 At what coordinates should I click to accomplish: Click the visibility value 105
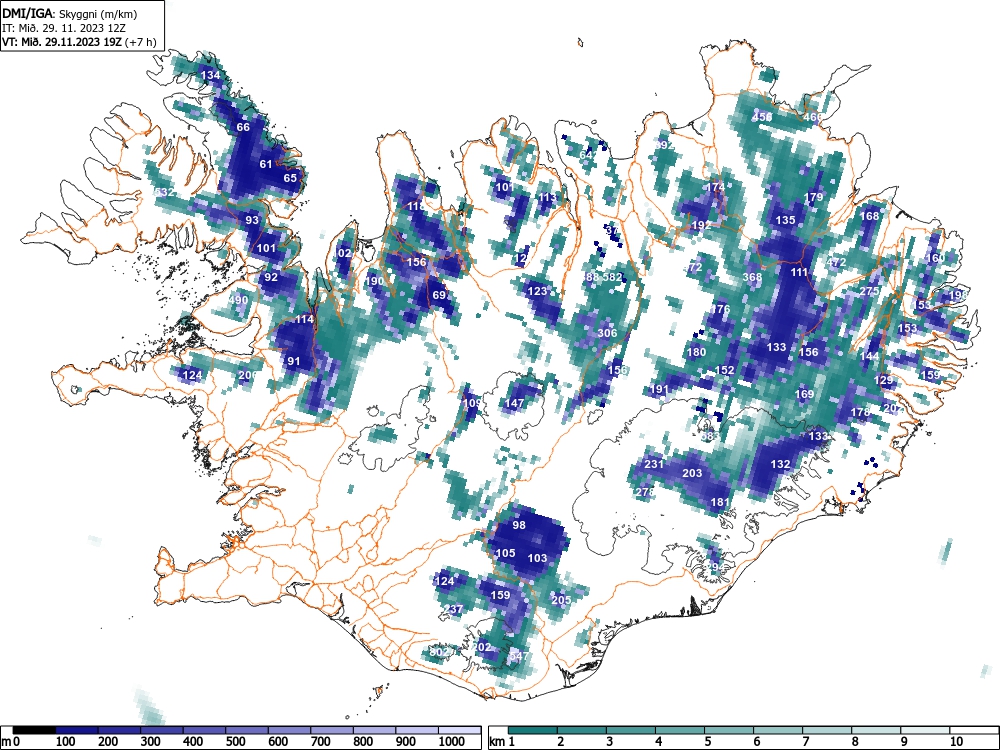pos(505,553)
